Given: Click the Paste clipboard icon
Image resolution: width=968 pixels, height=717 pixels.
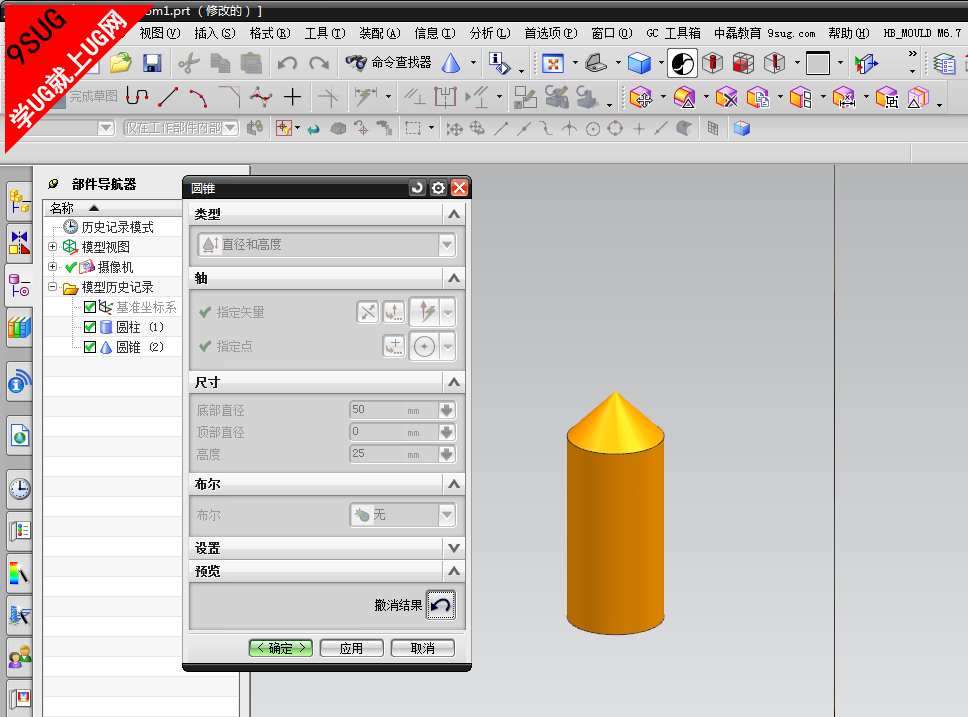Looking at the screenshot, I should click(251, 63).
